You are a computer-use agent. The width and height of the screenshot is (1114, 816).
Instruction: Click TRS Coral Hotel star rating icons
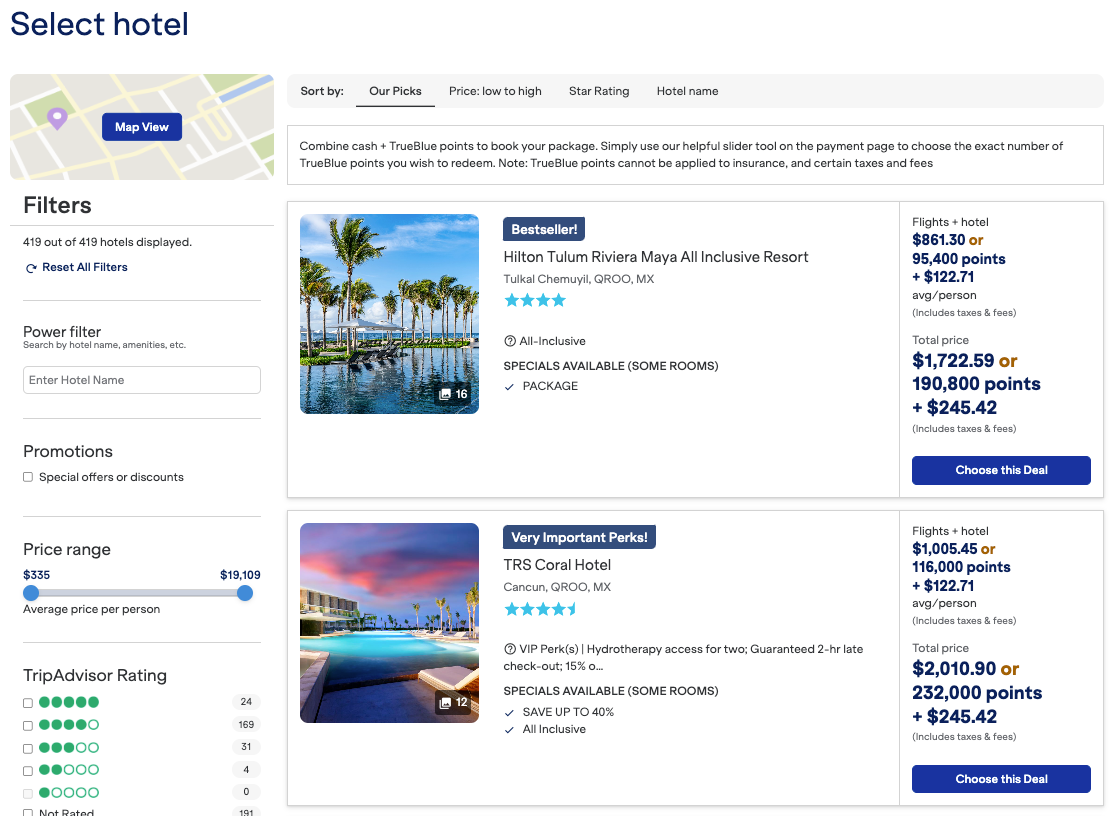point(540,609)
